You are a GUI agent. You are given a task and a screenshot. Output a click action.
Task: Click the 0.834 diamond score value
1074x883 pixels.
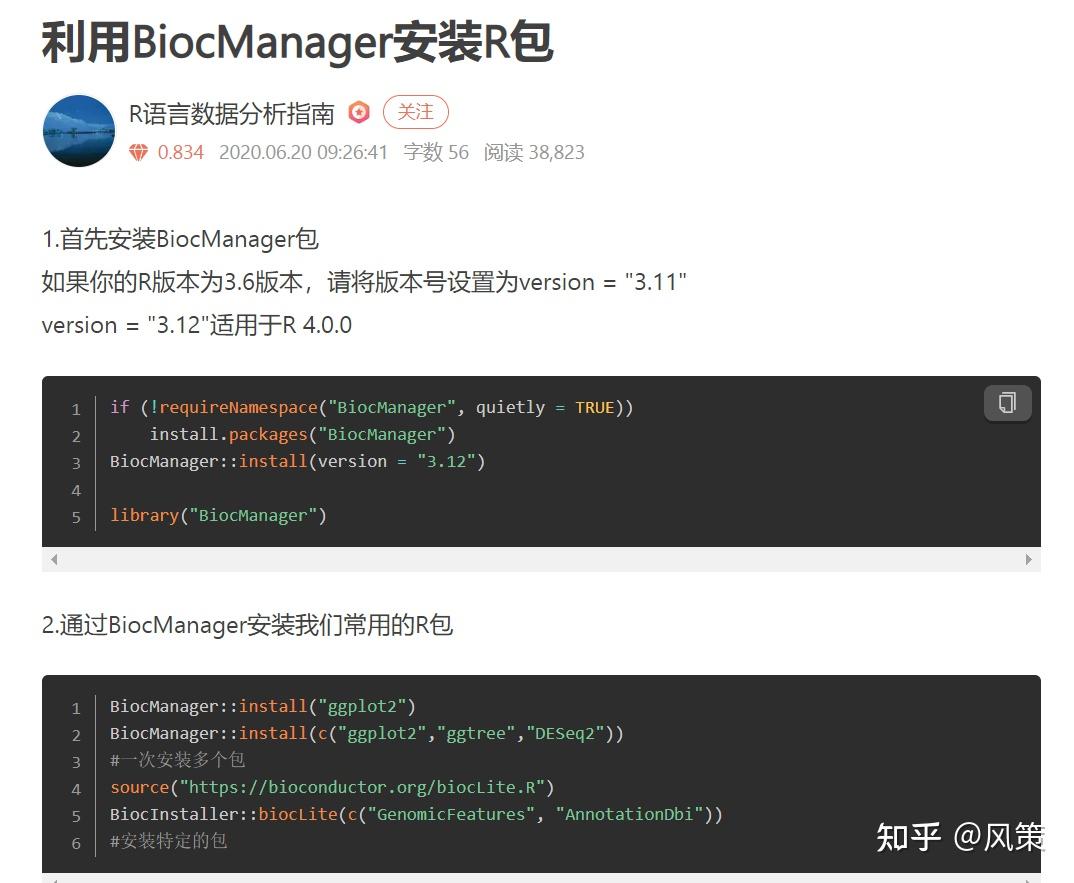click(178, 152)
